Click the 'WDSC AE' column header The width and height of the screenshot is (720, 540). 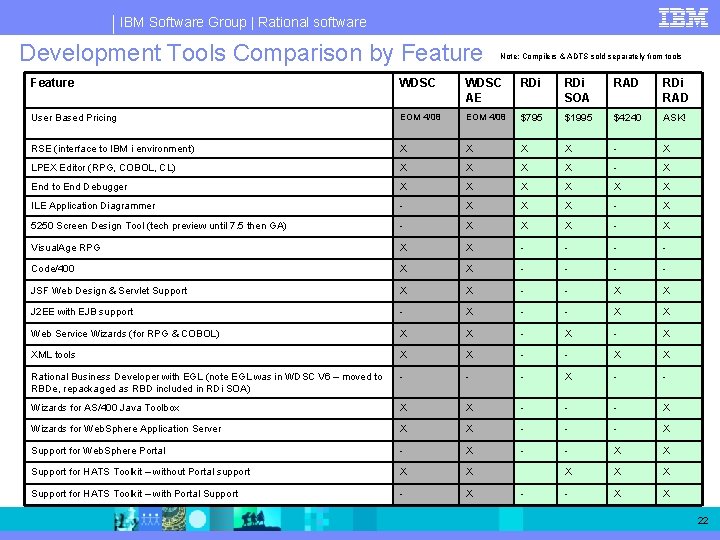tap(483, 90)
